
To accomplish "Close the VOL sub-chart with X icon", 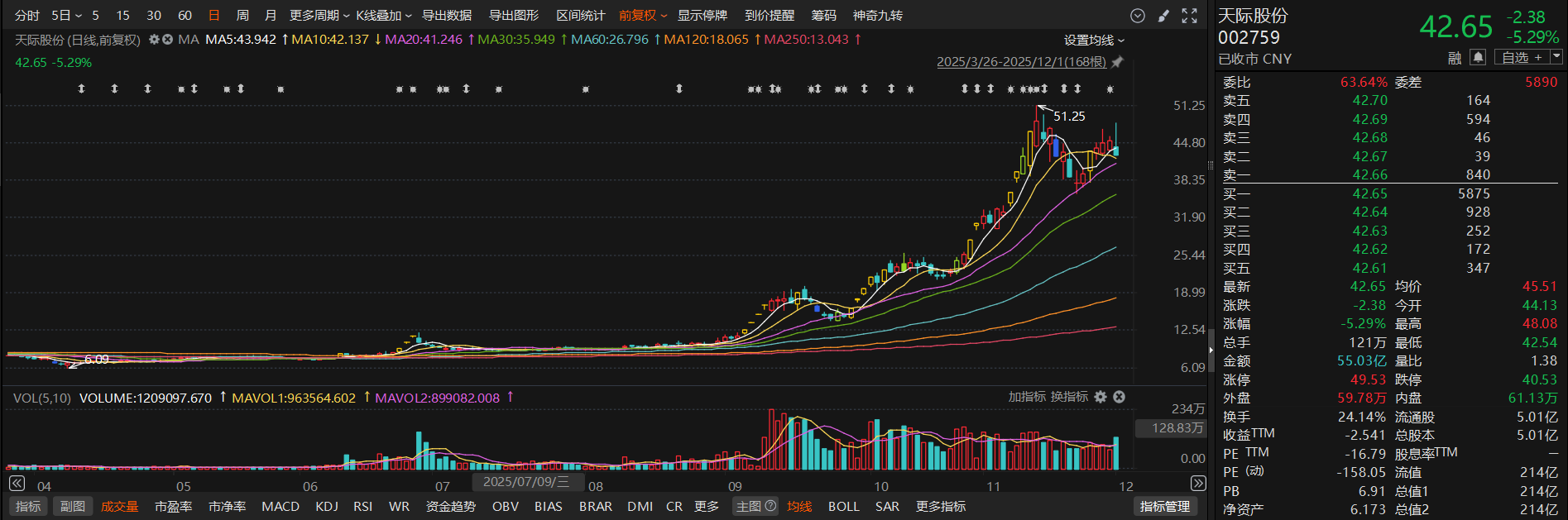I will tap(1119, 397).
